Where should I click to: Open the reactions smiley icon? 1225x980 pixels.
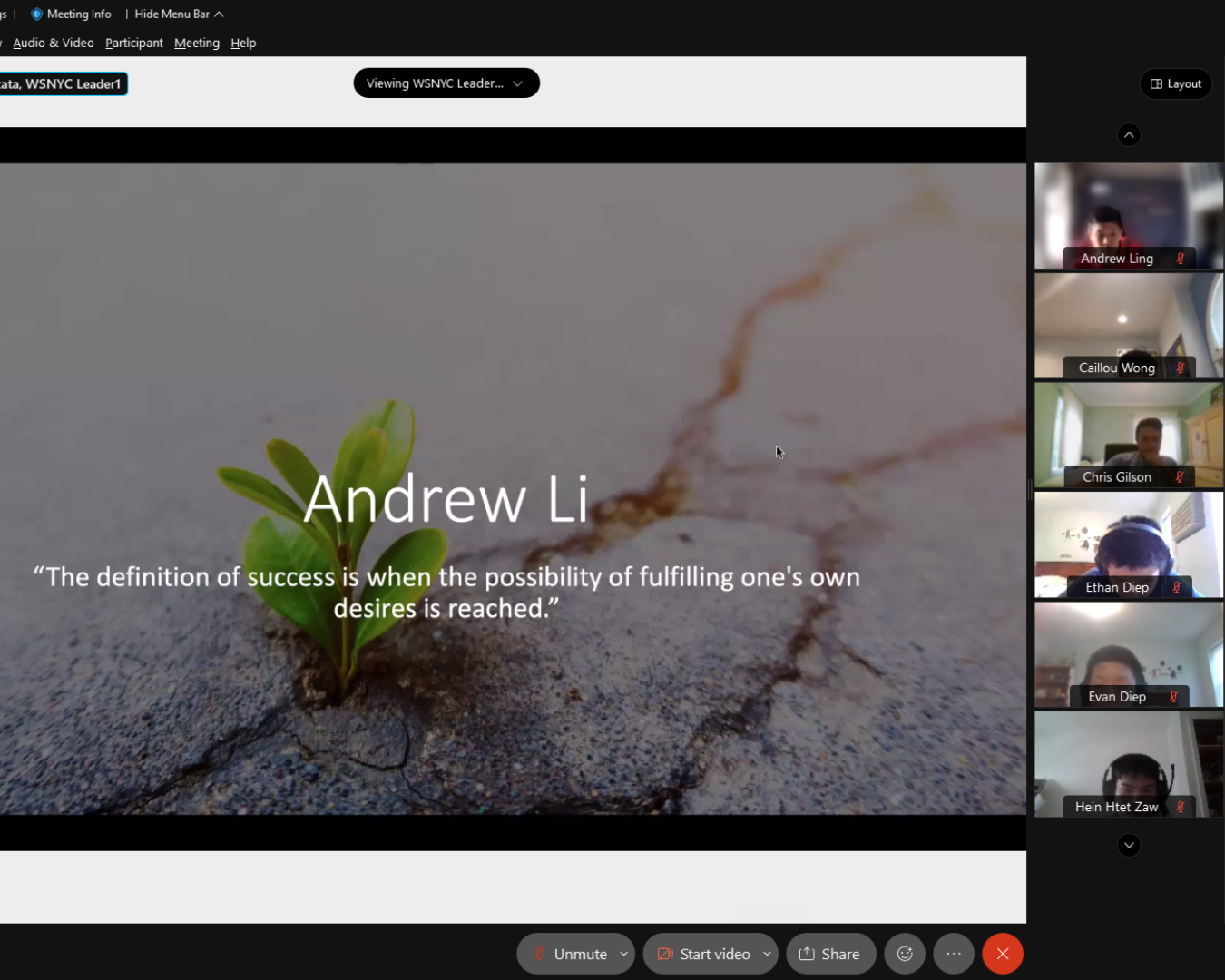905,954
